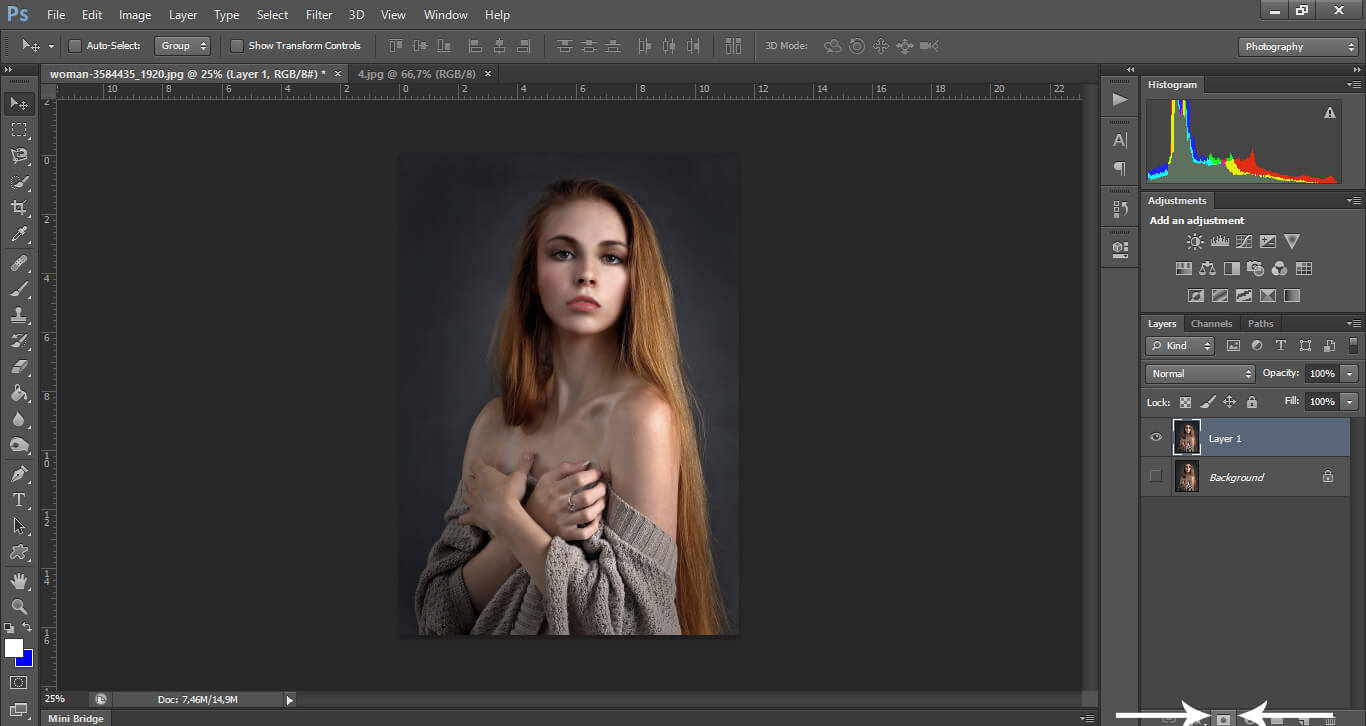The image size is (1366, 726).
Task: Close the woman-3584435_1920.jpg document tab
Action: coord(338,74)
